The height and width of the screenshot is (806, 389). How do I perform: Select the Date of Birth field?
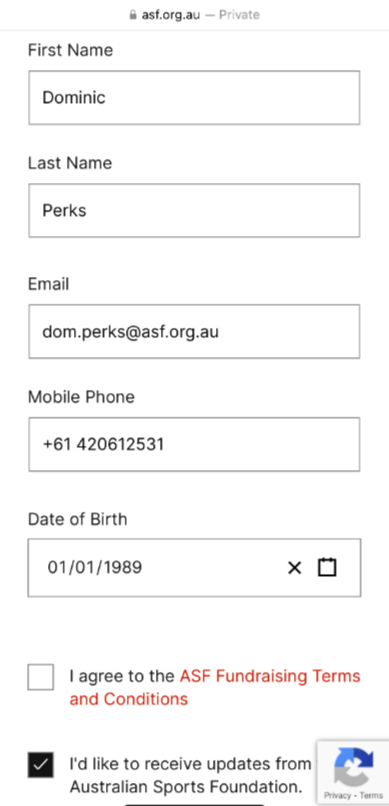194,568
